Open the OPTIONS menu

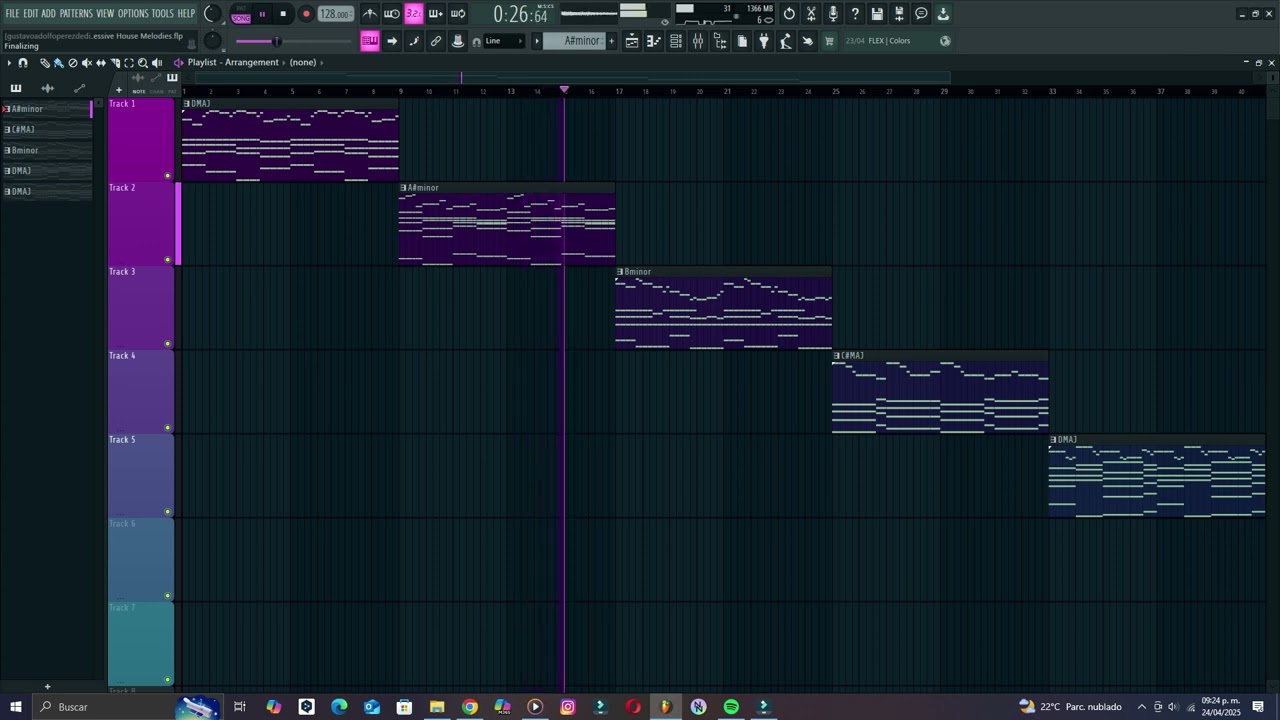pyautogui.click(x=133, y=14)
